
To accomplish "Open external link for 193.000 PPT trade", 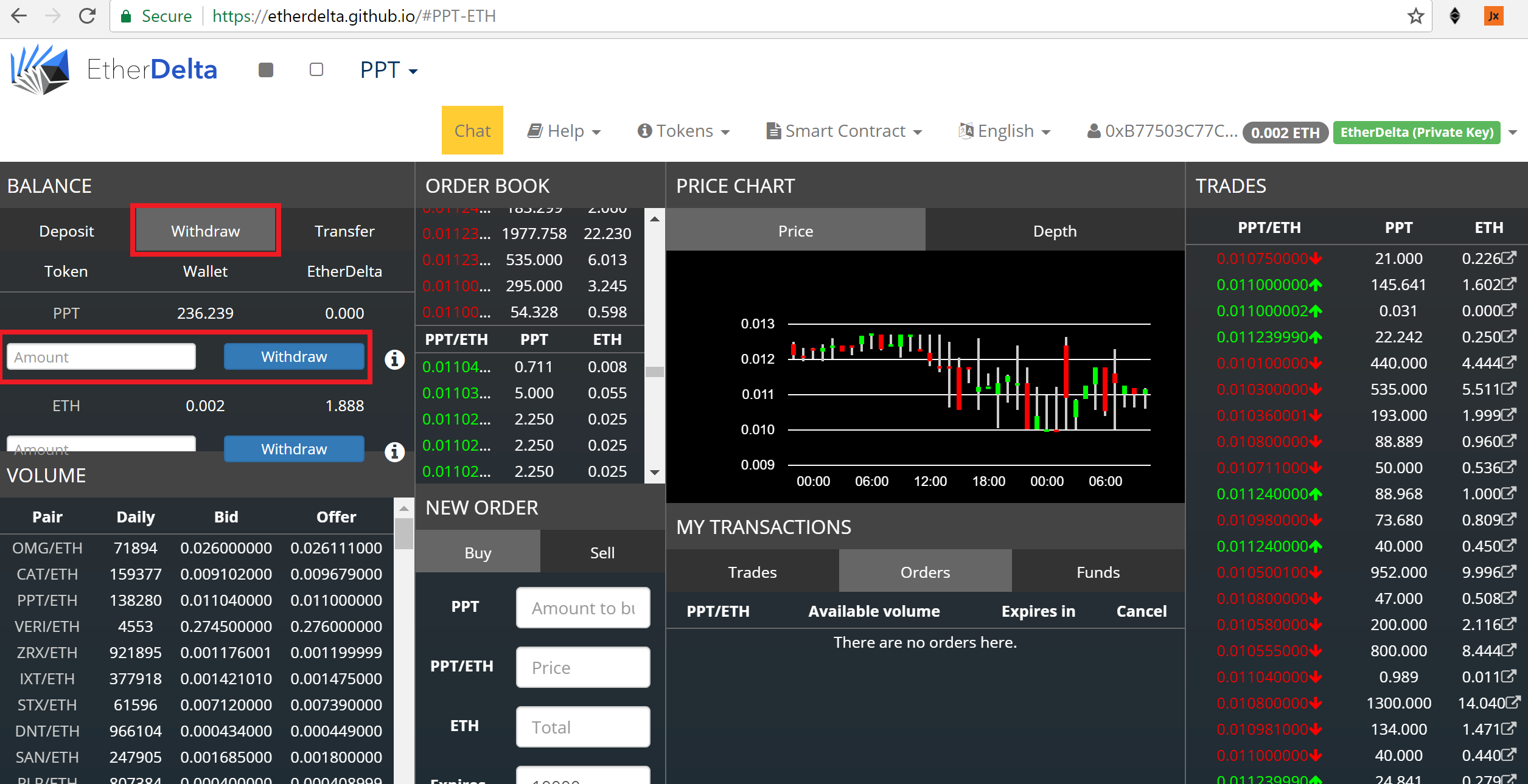I will click(x=1509, y=415).
